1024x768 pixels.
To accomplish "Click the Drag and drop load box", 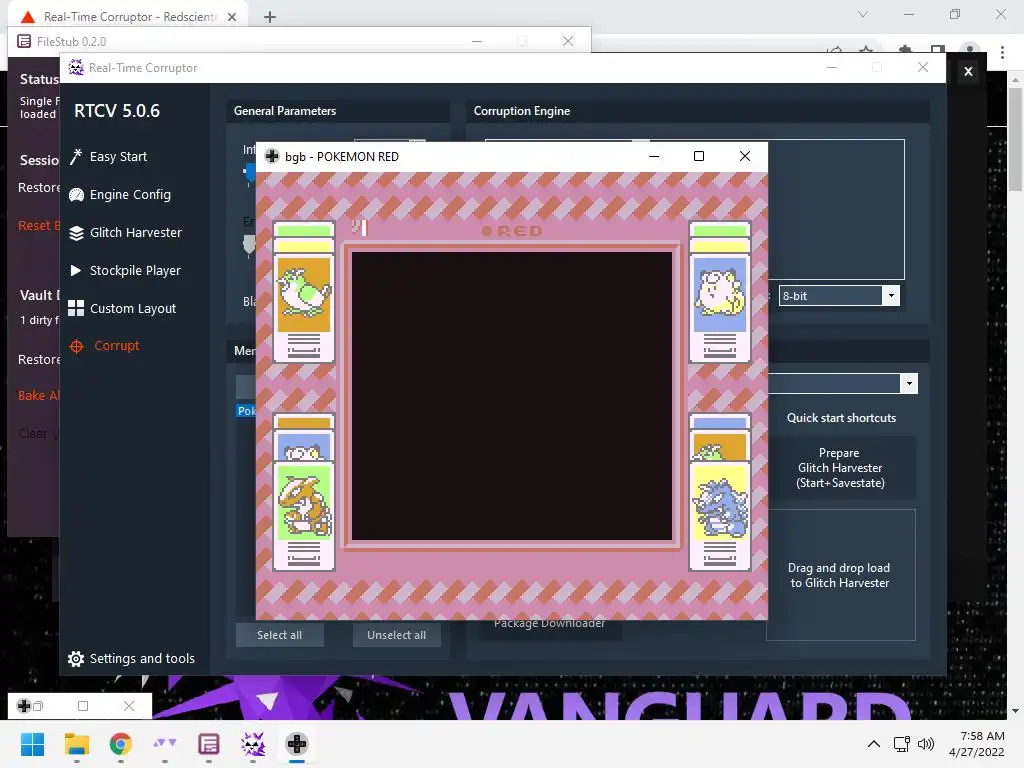I will point(840,575).
